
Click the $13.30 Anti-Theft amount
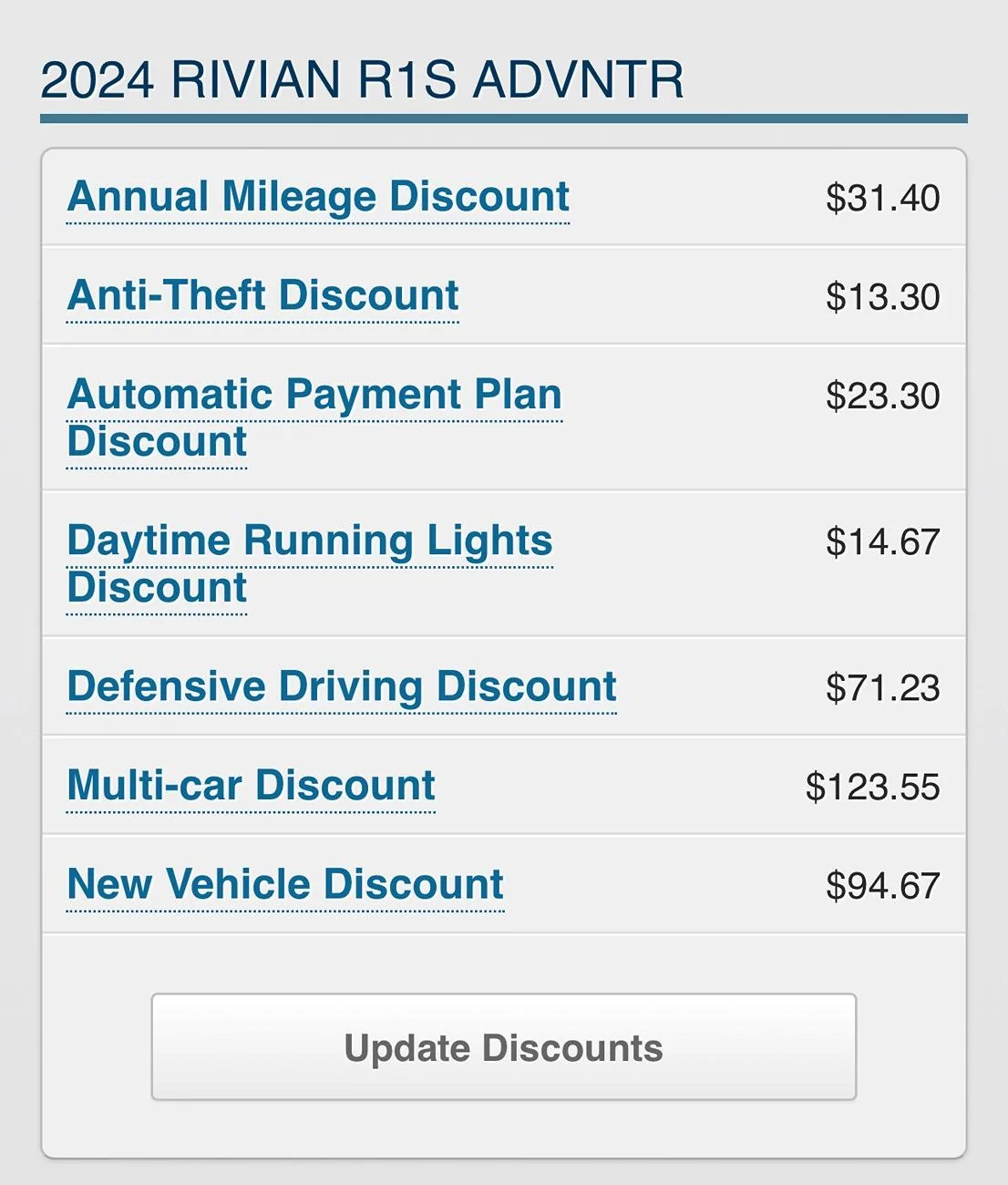(x=882, y=297)
